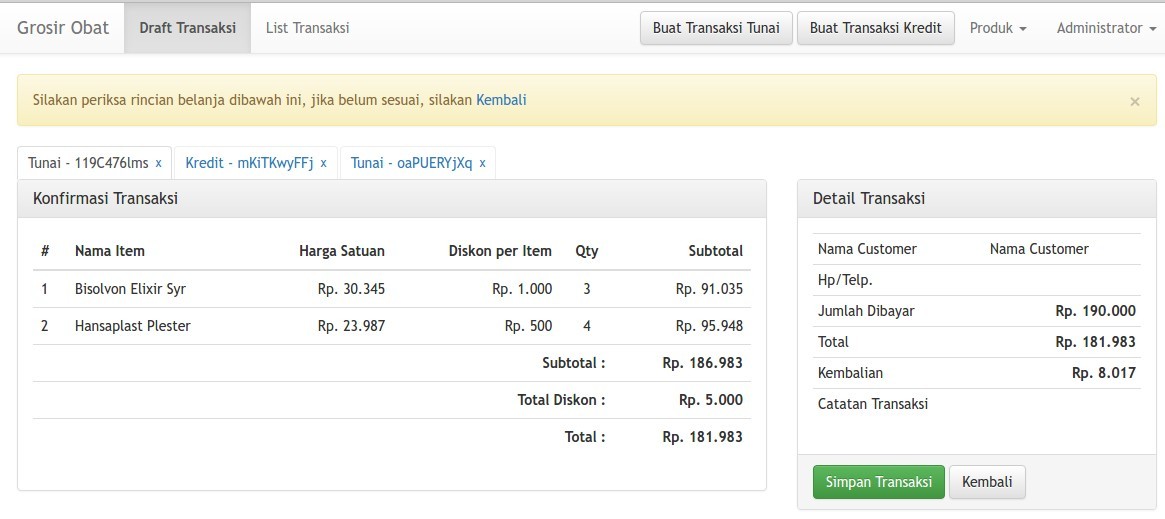Go to Grosir Obat home brand

pyautogui.click(x=63, y=28)
